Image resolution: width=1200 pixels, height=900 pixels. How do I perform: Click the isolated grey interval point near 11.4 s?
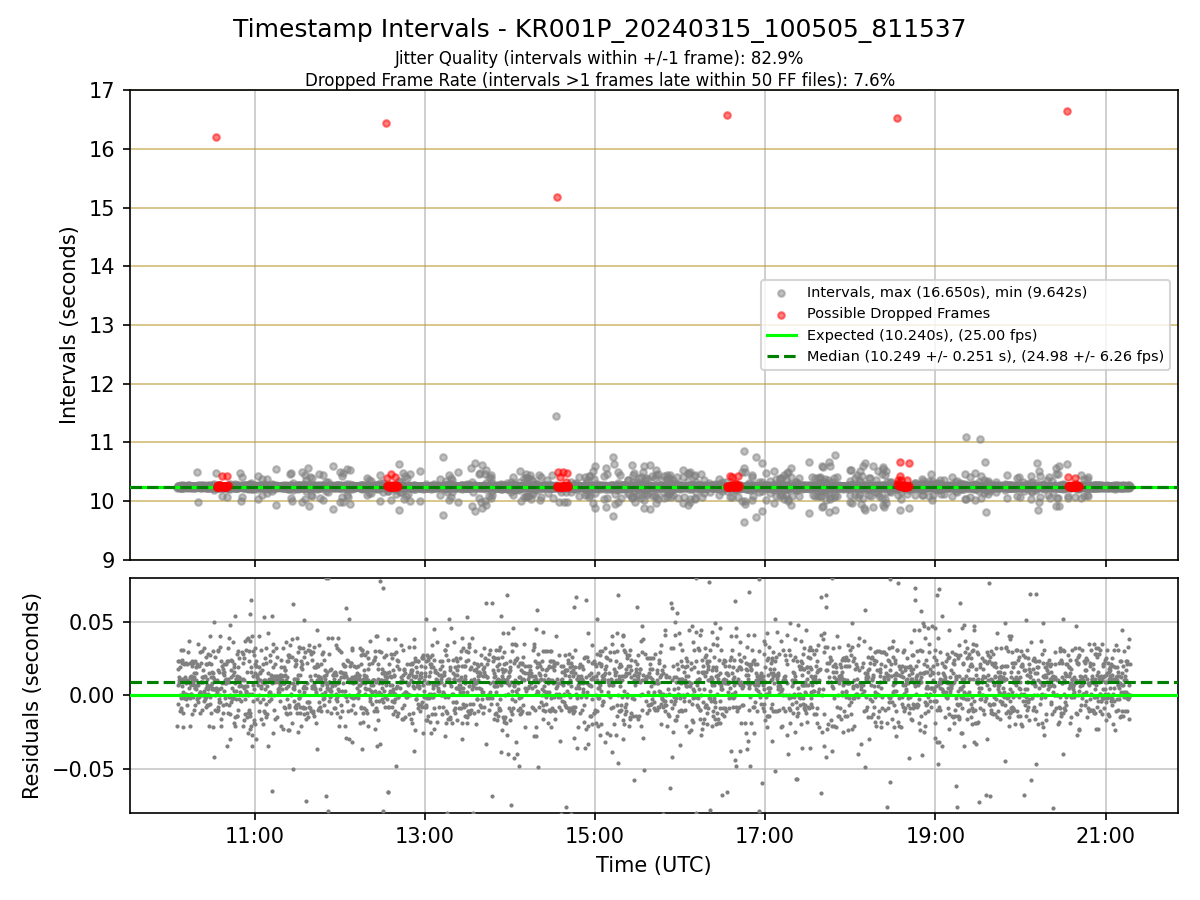(x=556, y=416)
